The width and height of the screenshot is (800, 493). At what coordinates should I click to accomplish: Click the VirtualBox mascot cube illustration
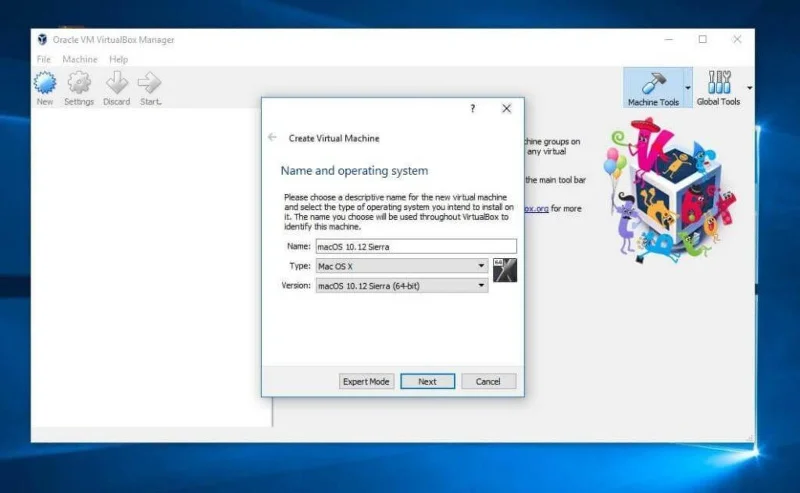[670, 190]
